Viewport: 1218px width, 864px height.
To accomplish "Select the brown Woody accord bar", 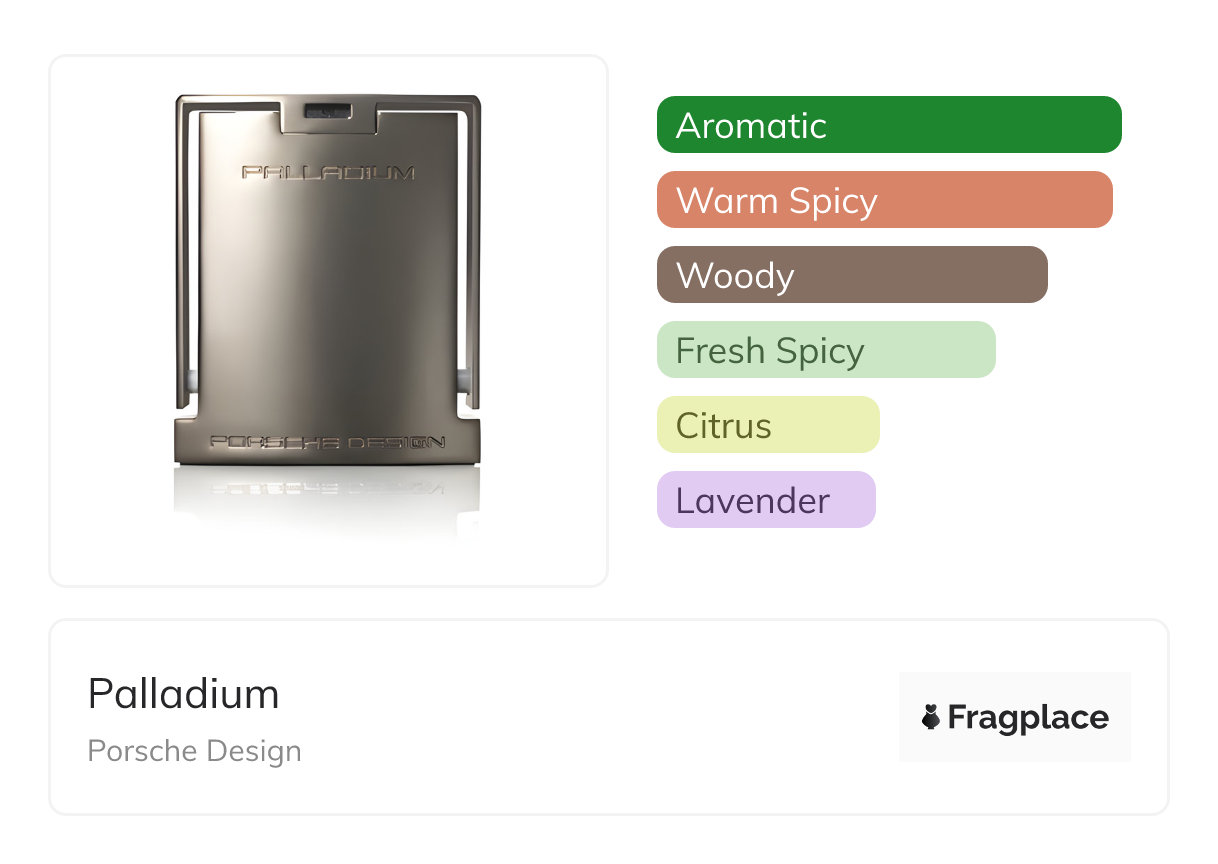I will pyautogui.click(x=851, y=275).
